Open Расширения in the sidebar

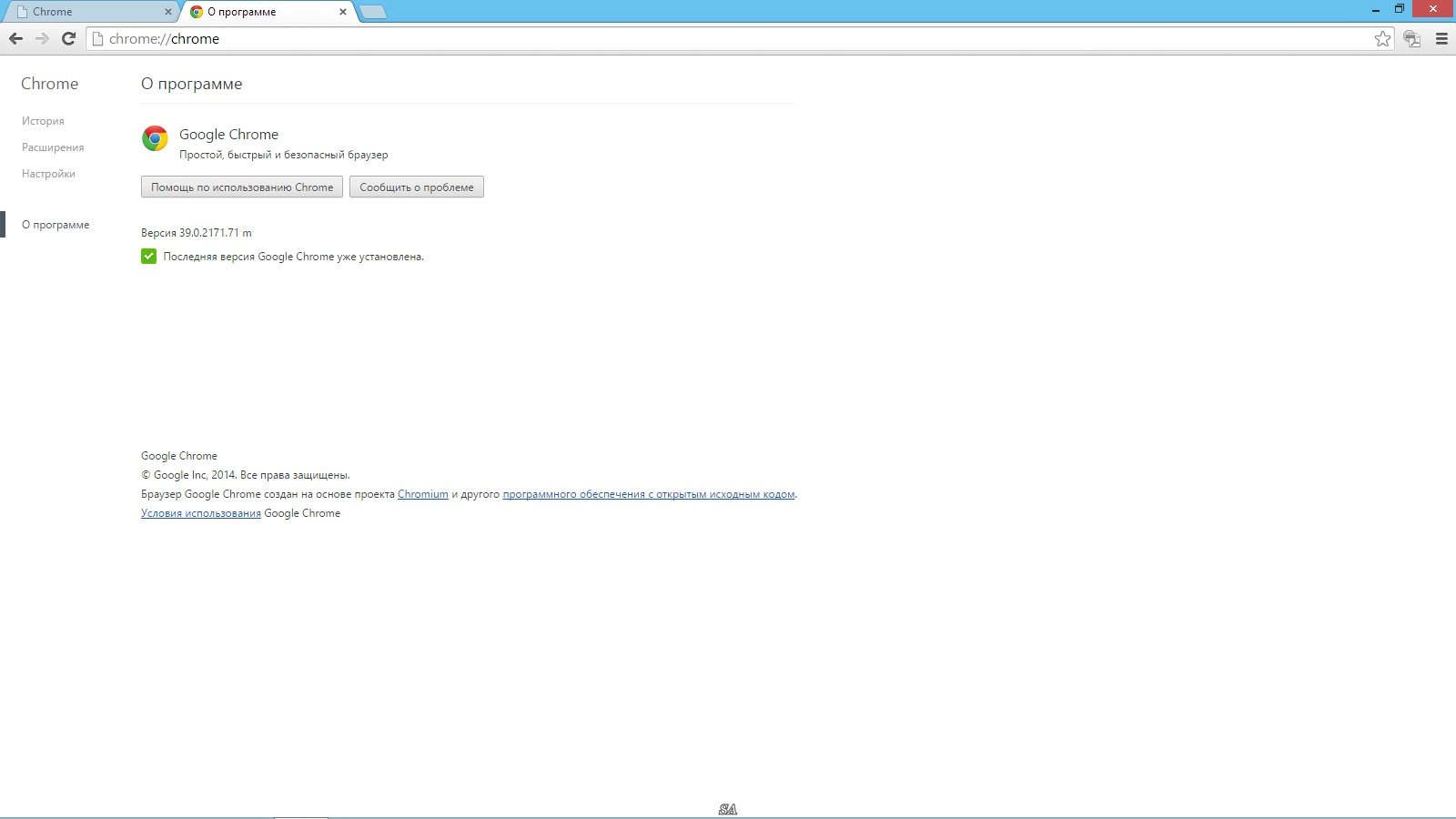(53, 147)
